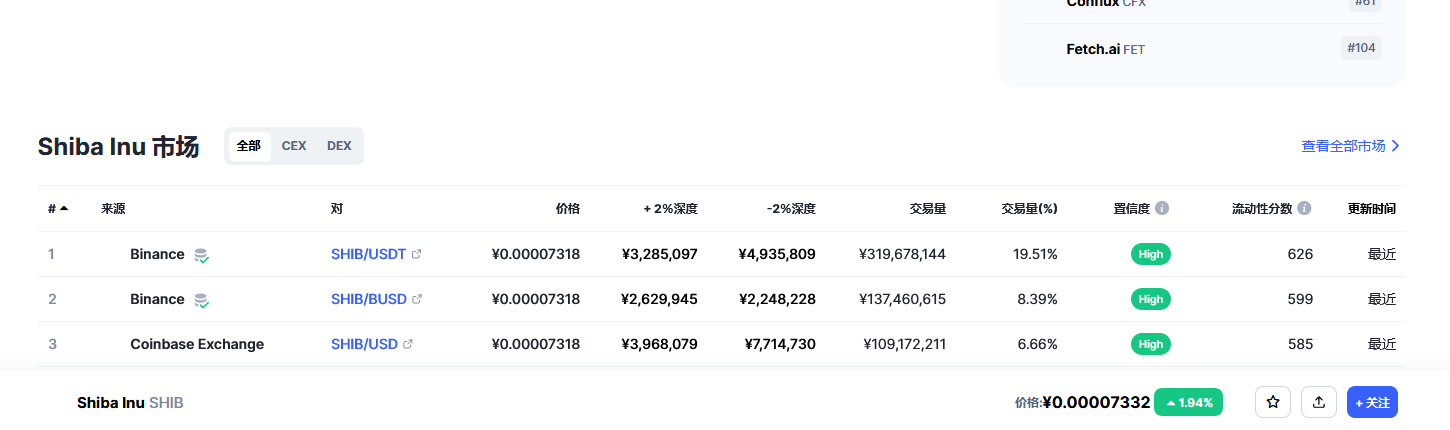Click High confidence badge in Coinbase row
The height and width of the screenshot is (430, 1450).
[x=1151, y=344]
